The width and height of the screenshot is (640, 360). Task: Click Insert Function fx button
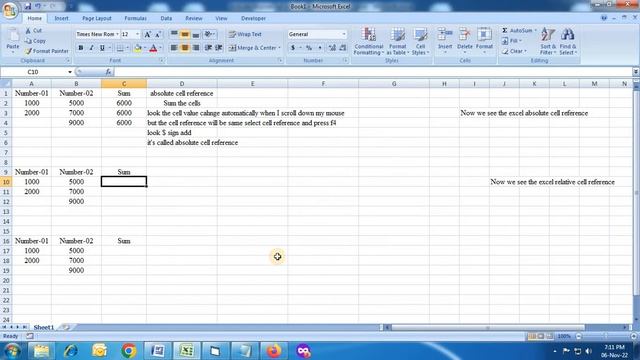tap(108, 72)
